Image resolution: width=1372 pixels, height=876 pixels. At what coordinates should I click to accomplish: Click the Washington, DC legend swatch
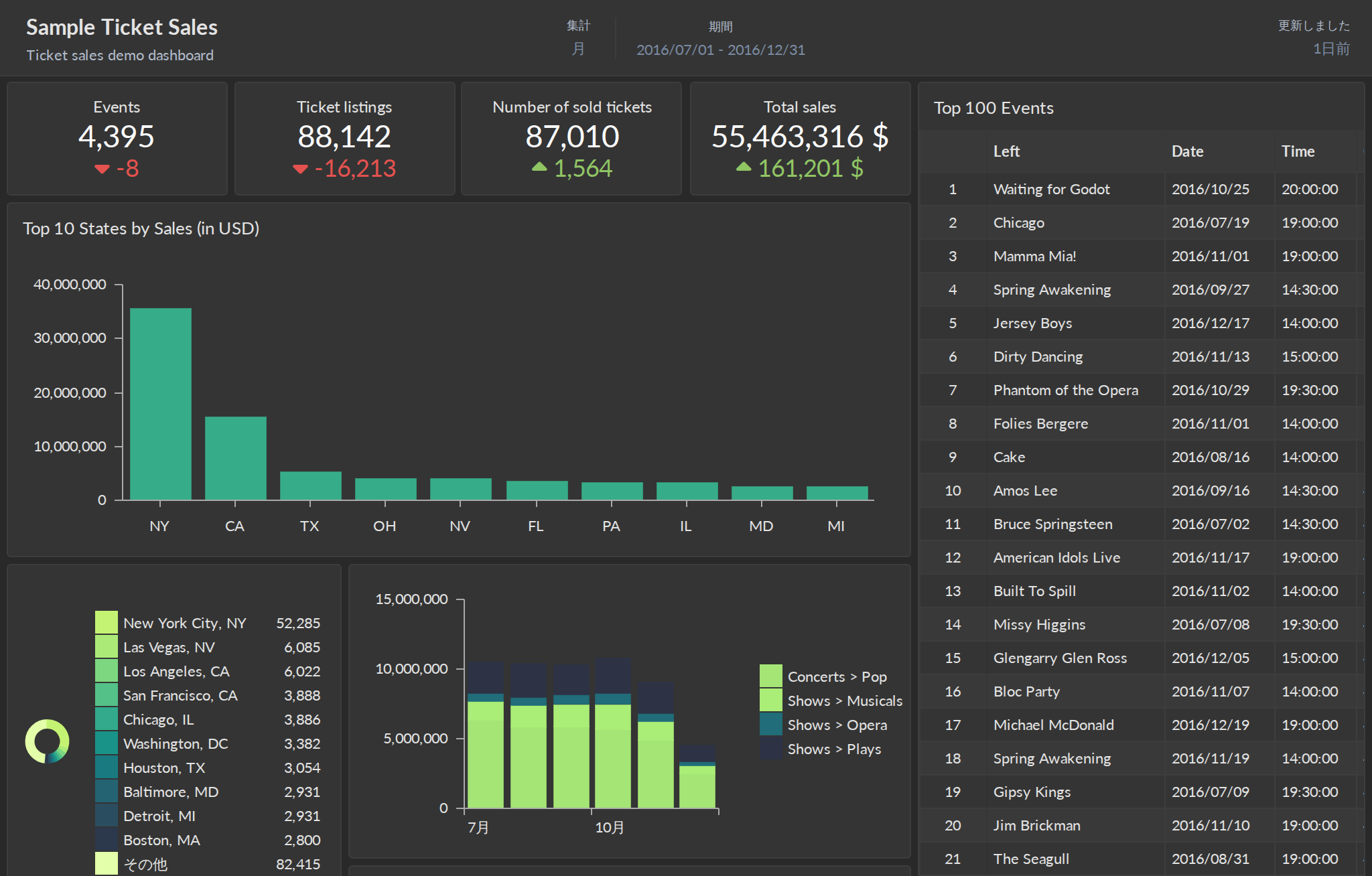pos(107,743)
